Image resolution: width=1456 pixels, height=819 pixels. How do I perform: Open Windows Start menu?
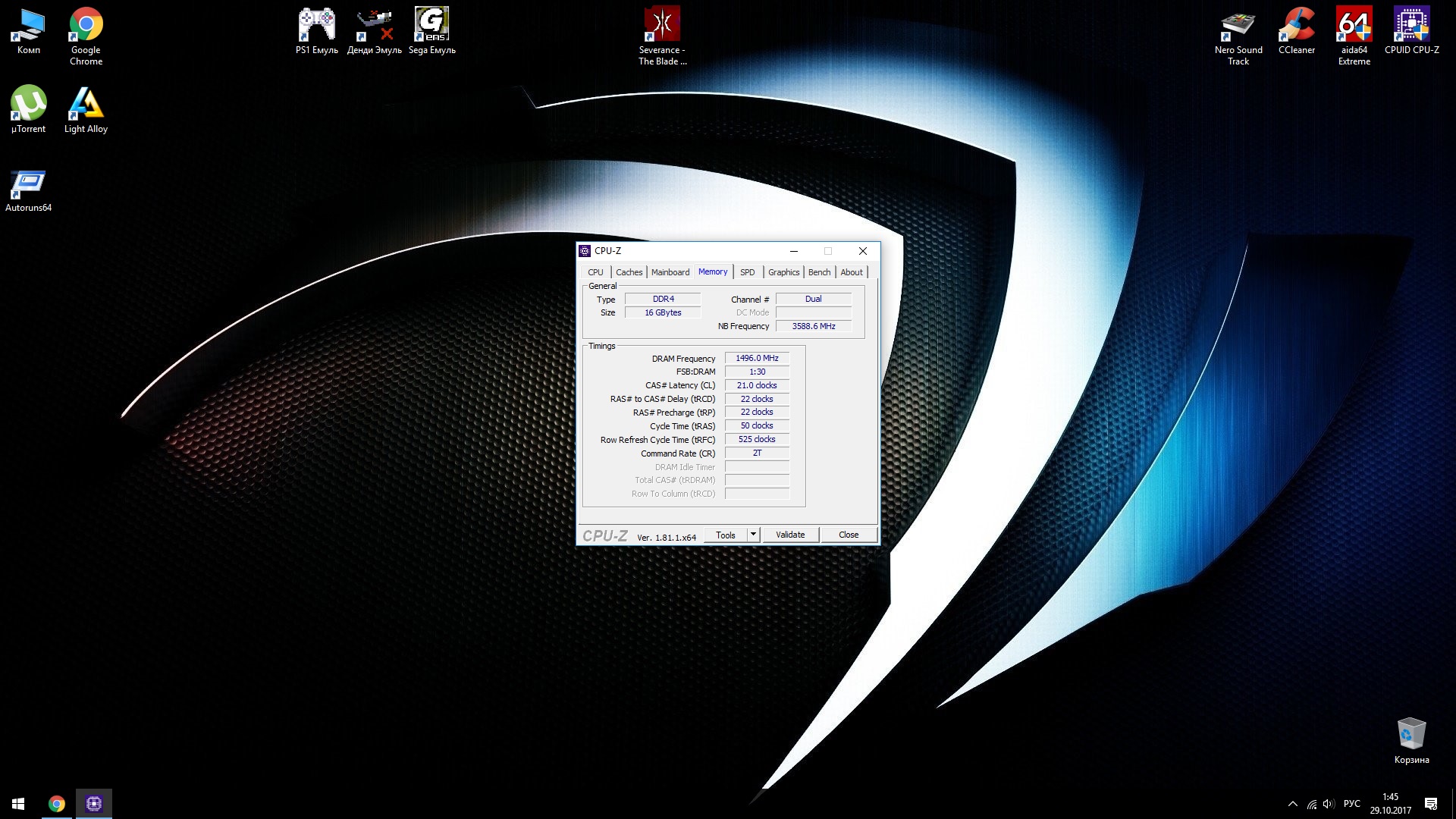[18, 803]
